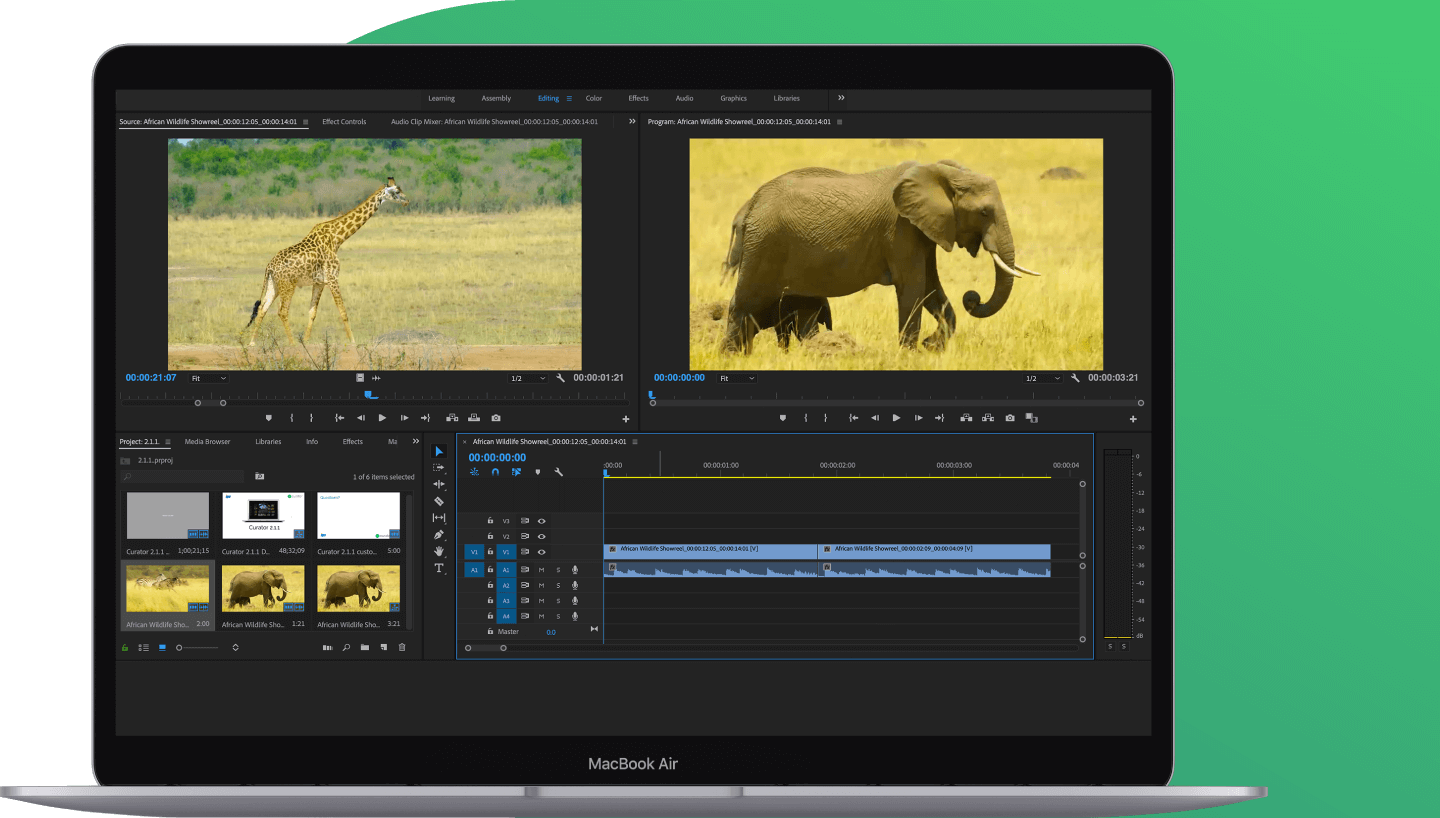The width and height of the screenshot is (1440, 818).
Task: Click Export Frame camera in Source monitor
Action: coord(496,418)
